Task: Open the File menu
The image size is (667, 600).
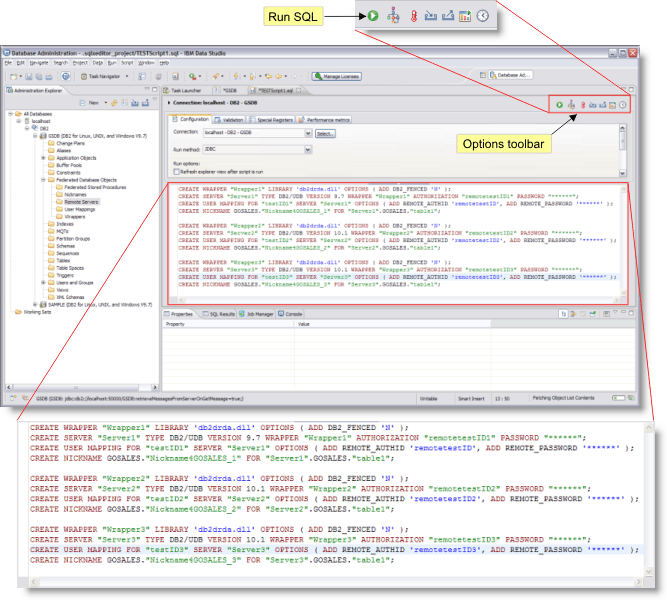Action: pos(8,63)
